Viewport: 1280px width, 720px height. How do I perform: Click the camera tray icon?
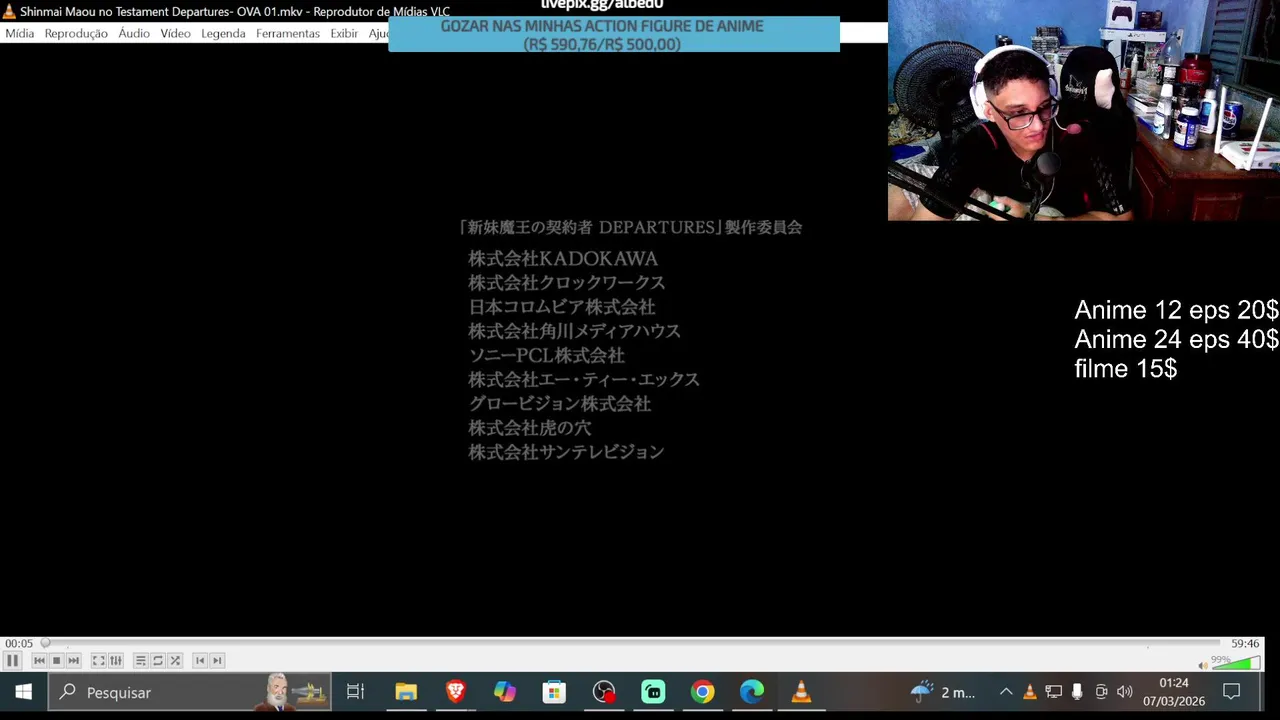[x=1101, y=692]
